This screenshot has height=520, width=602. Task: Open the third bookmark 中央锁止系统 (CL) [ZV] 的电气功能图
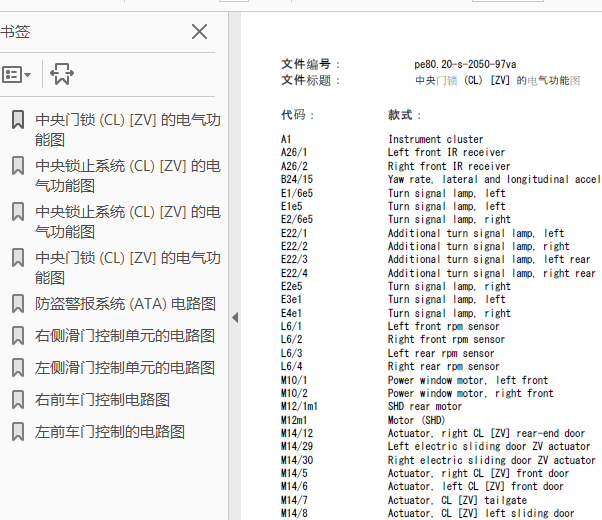click(128, 222)
